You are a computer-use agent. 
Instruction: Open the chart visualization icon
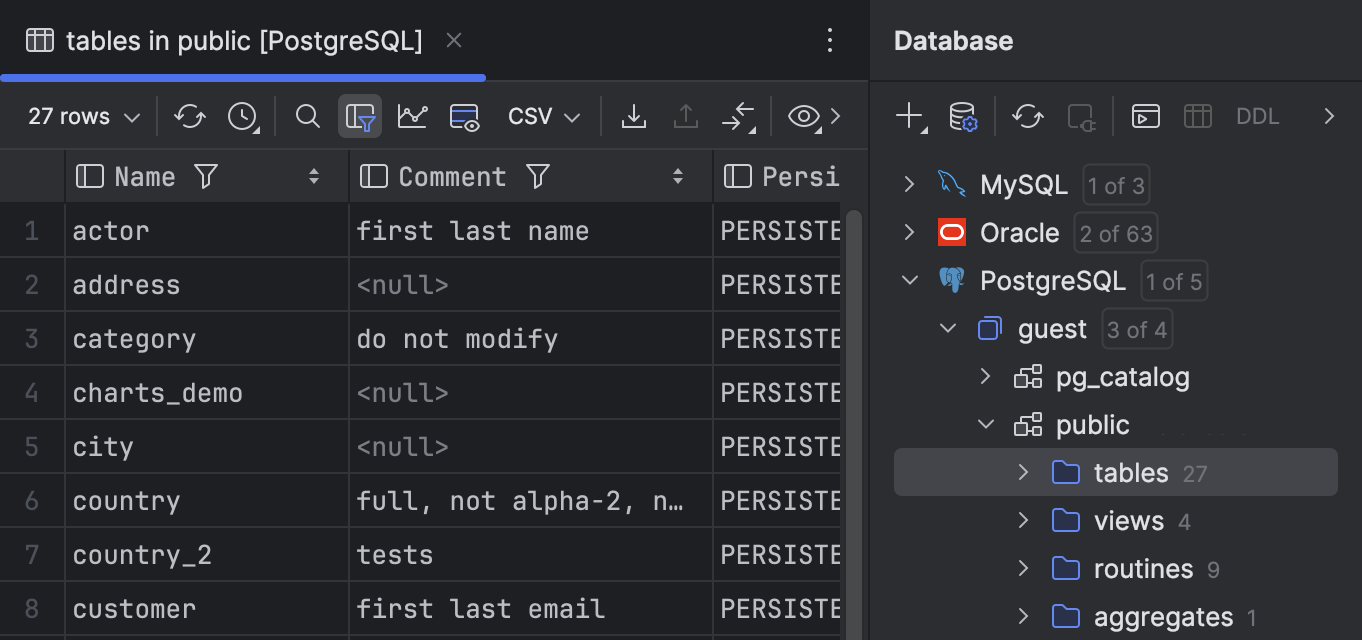(x=413, y=116)
